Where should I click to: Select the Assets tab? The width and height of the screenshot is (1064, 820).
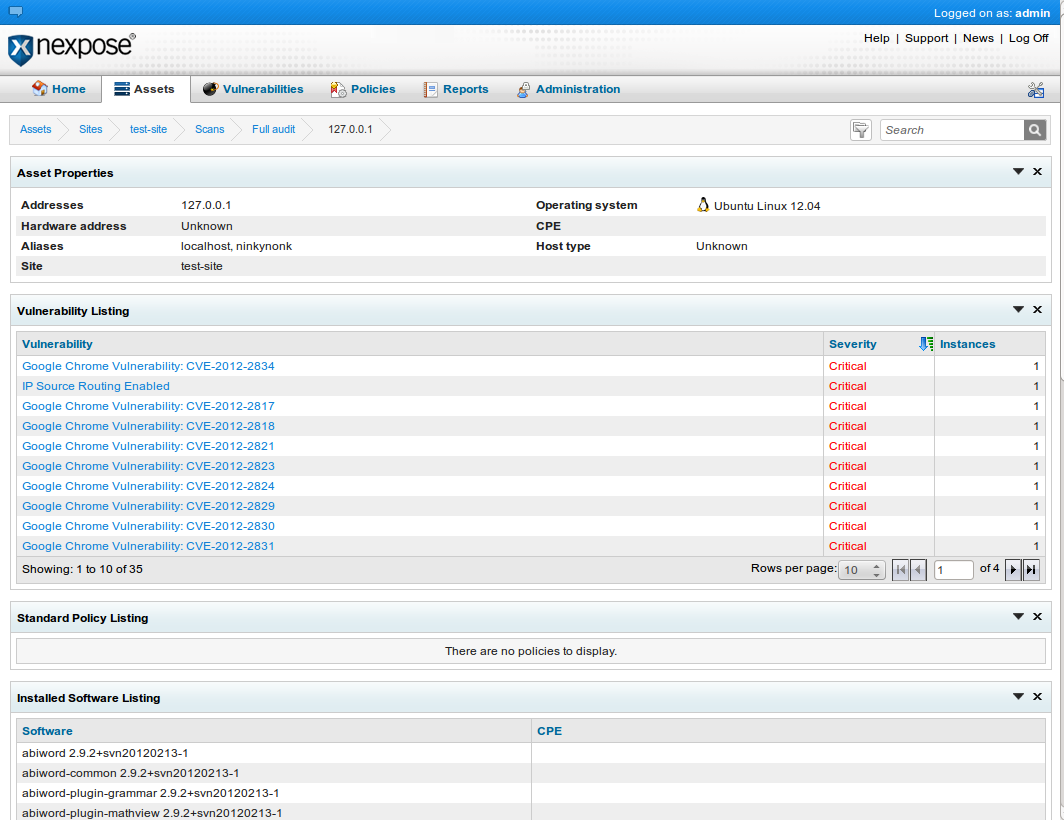tap(145, 89)
